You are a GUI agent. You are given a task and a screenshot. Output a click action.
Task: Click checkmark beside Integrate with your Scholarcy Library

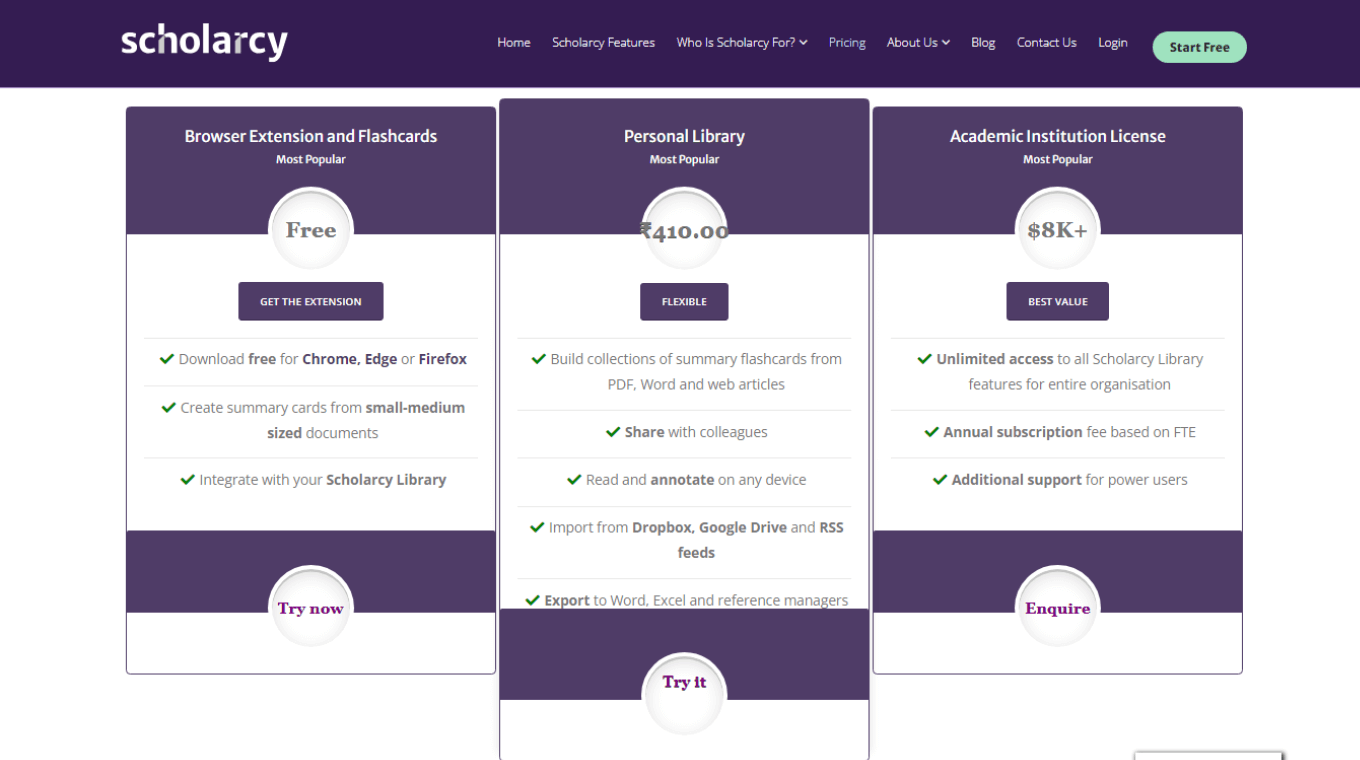[187, 479]
